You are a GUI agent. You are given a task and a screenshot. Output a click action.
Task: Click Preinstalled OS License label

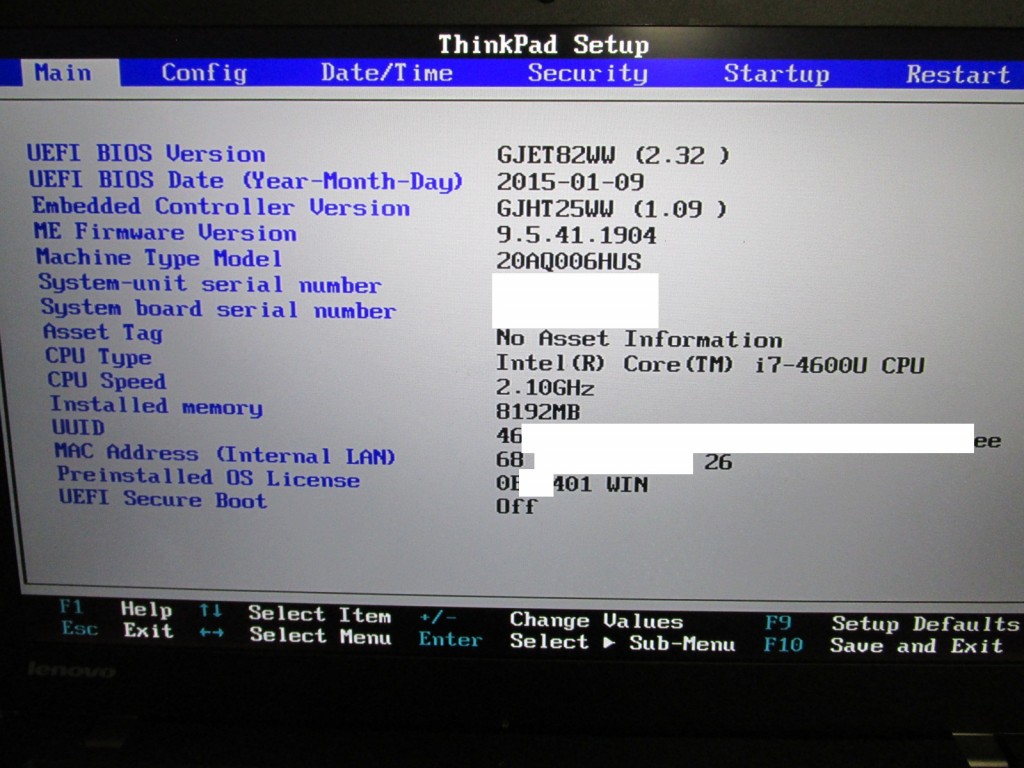[208, 477]
